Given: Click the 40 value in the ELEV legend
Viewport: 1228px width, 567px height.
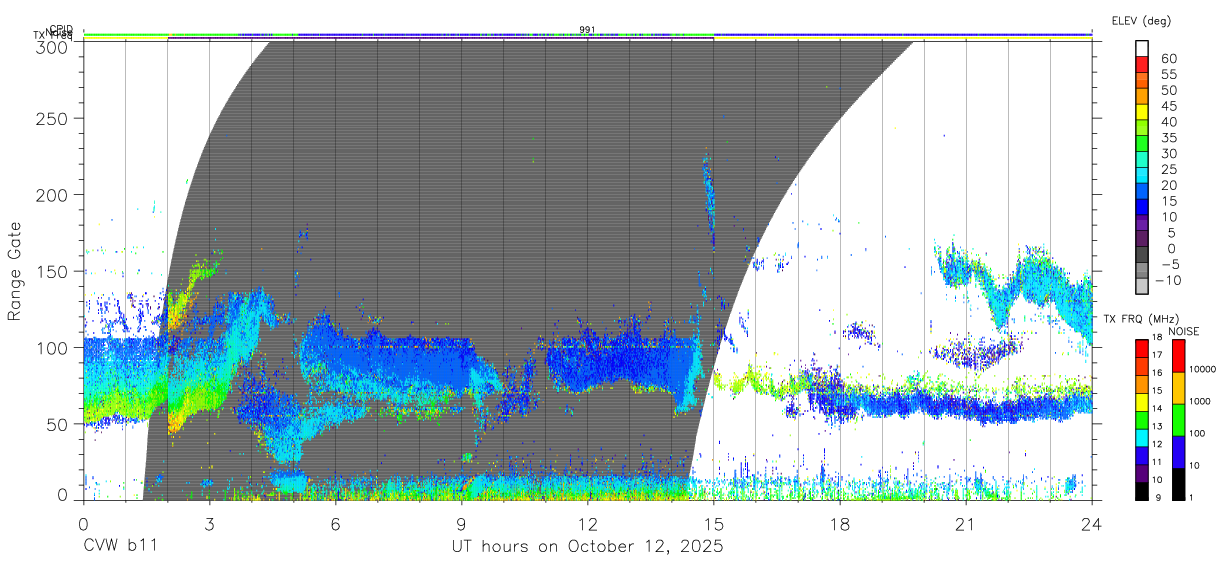Looking at the screenshot, I should point(1170,122).
